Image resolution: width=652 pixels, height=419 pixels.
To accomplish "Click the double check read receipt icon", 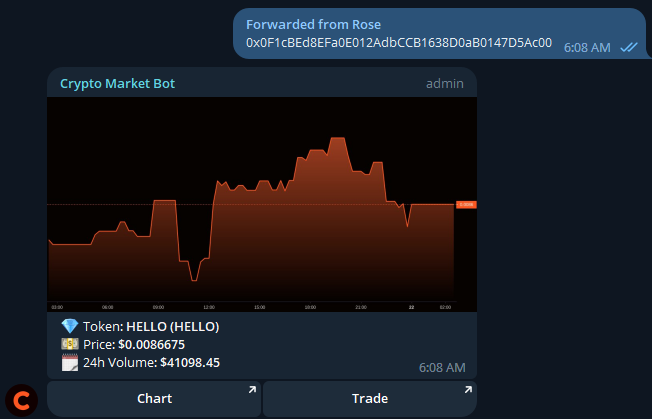I will click(629, 47).
